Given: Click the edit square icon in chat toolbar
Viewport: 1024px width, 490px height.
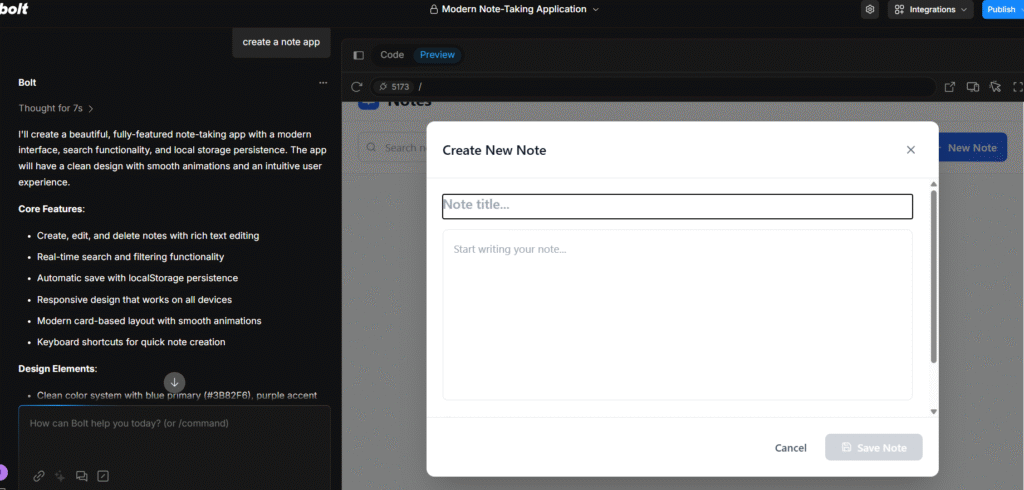Looking at the screenshot, I should [103, 476].
